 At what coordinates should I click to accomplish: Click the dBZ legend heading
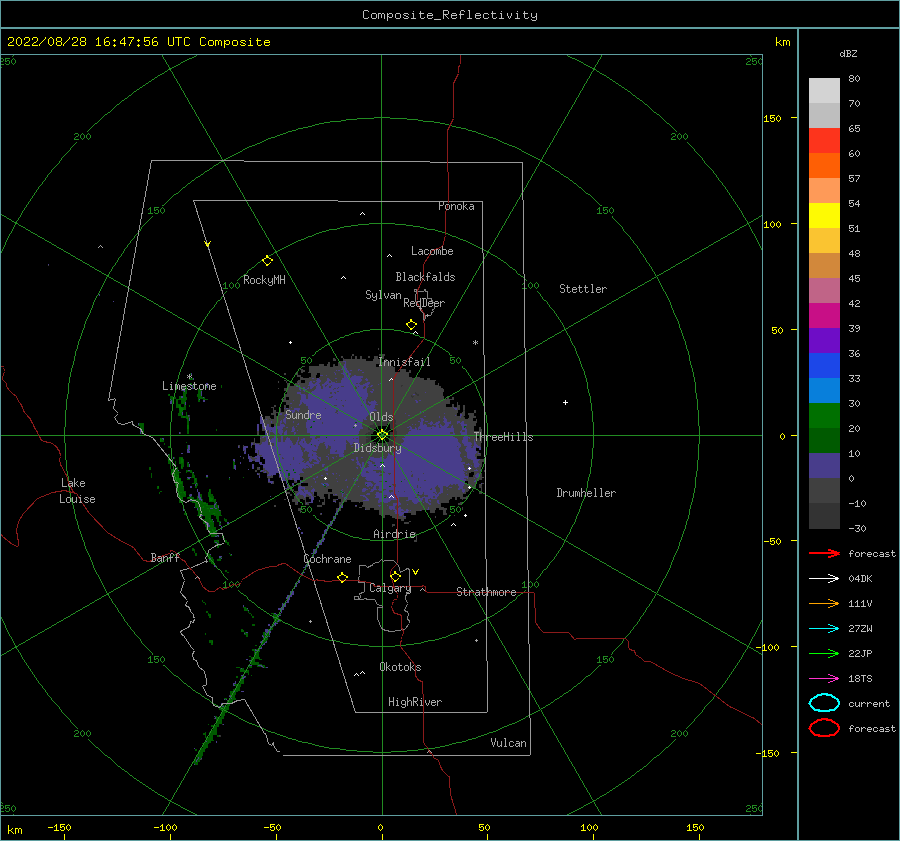click(848, 53)
